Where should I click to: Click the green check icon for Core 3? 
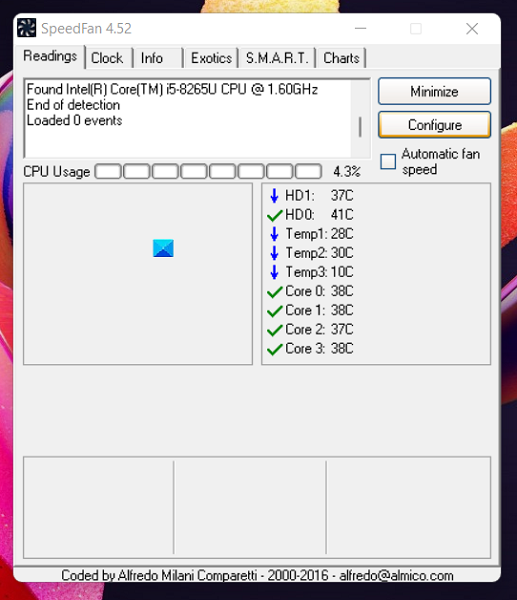point(274,349)
